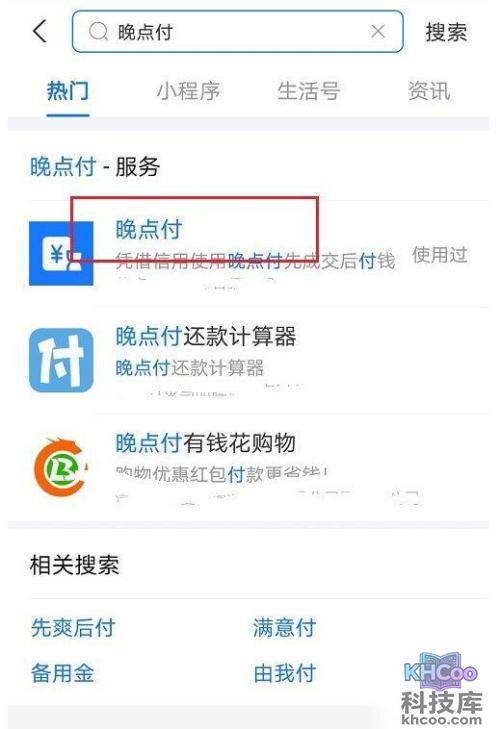The width and height of the screenshot is (500, 729).
Task: Tap the back arrow icon
Action: (x=40, y=31)
